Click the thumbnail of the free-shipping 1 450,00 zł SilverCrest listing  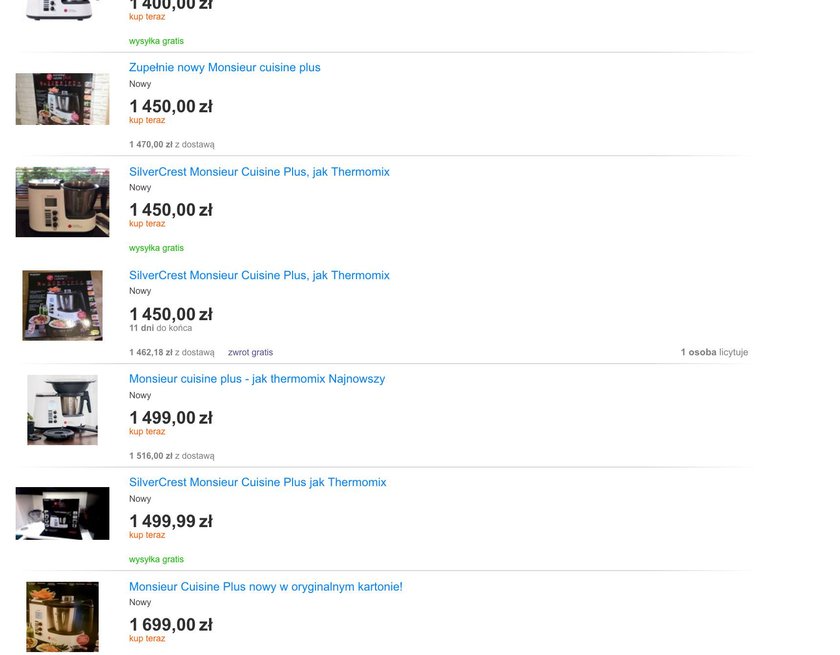point(62,202)
